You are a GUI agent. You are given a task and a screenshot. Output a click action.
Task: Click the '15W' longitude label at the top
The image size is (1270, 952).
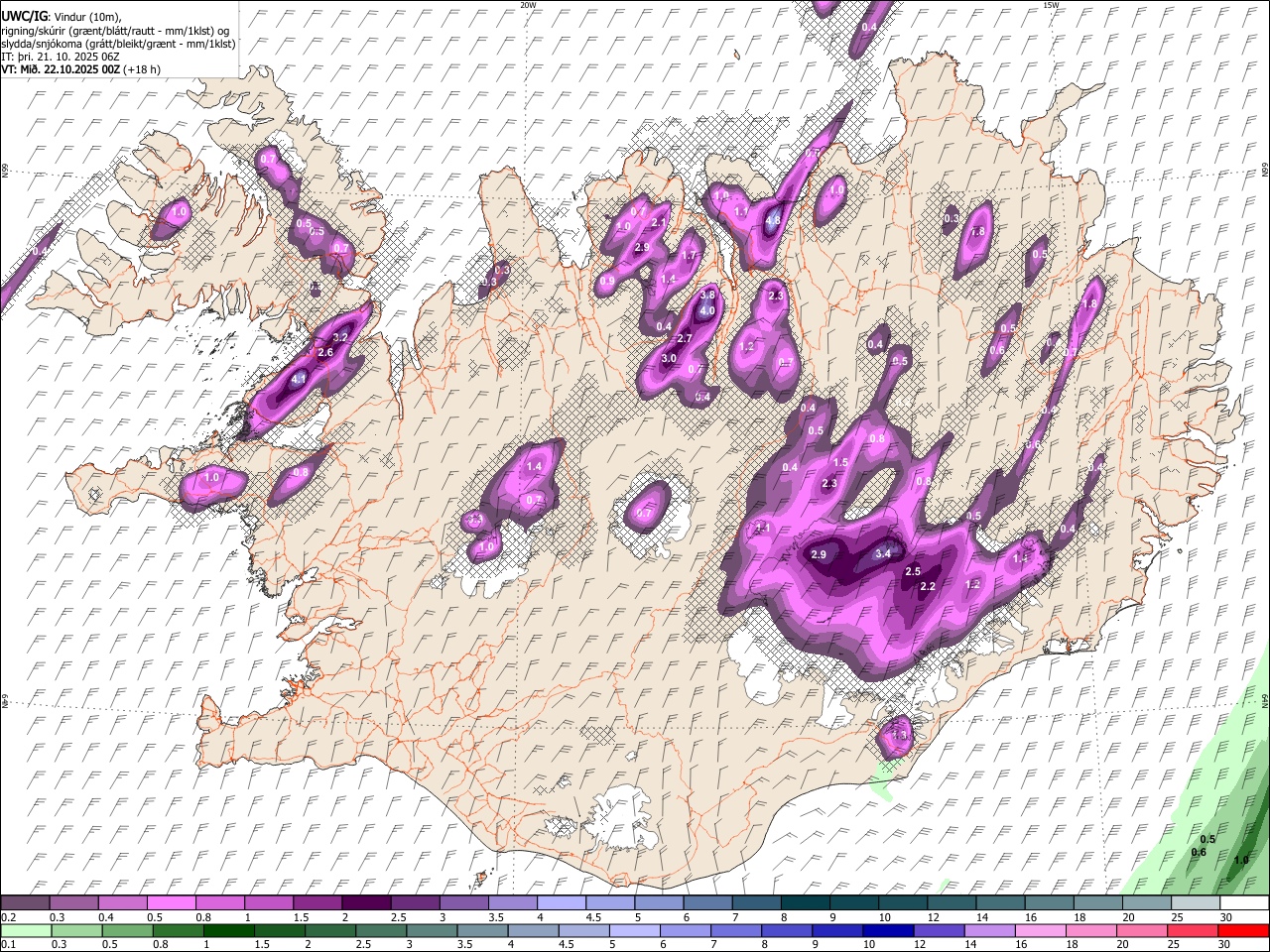coord(1051,5)
